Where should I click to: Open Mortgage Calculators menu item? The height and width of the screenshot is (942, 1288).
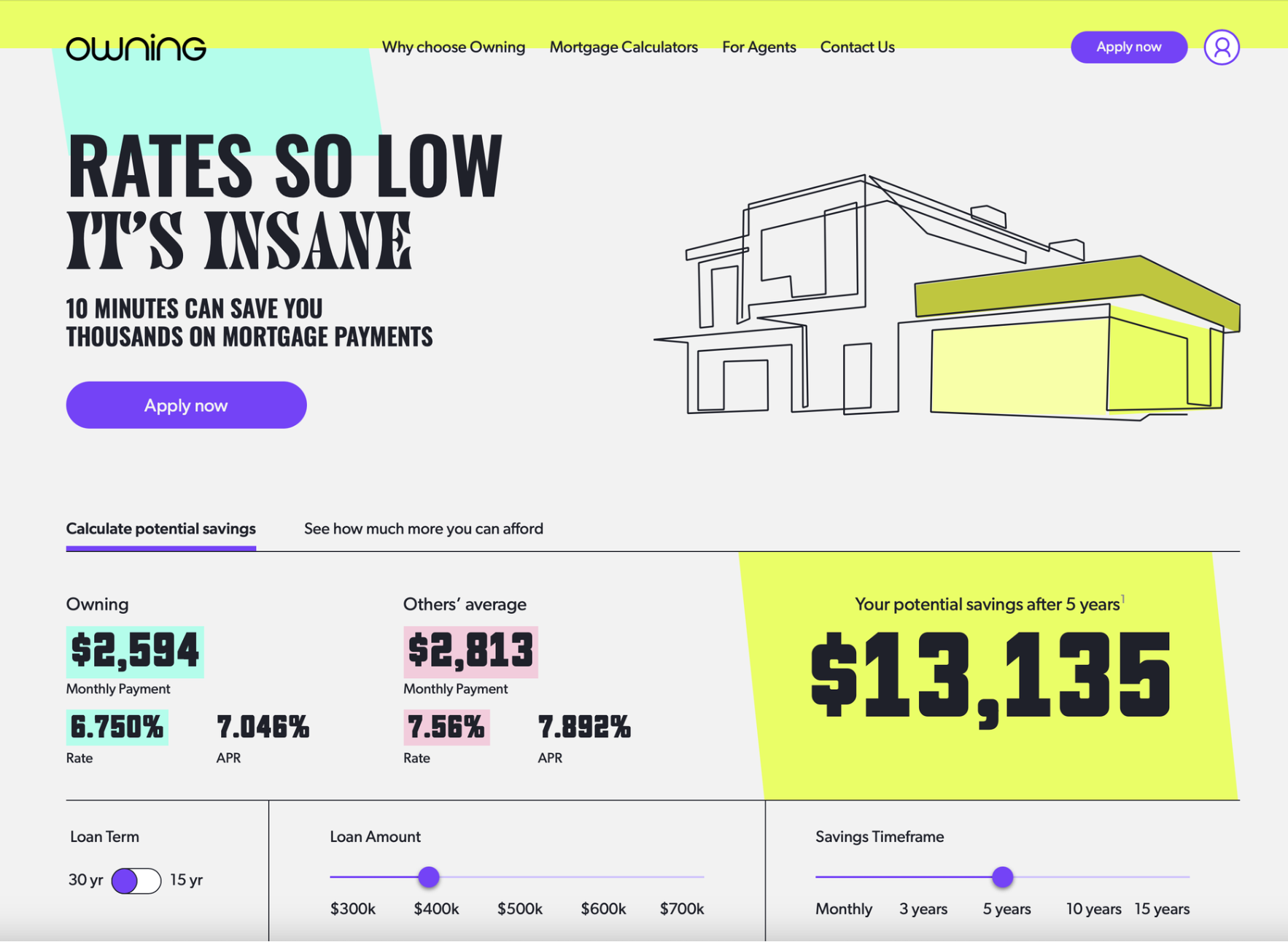coord(624,47)
